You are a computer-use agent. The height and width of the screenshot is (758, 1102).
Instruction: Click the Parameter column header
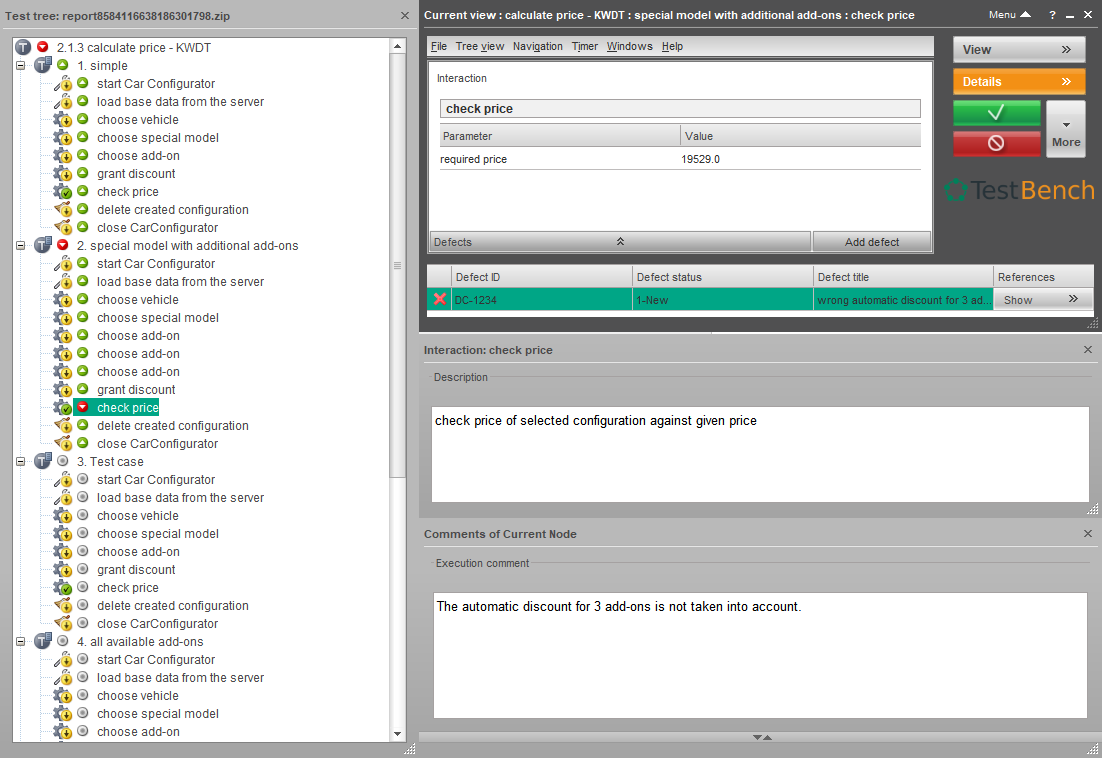(560, 136)
